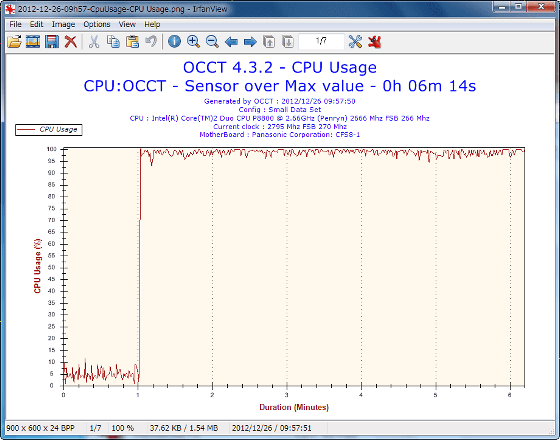Open the File menu
Screen dimensions: 560x440
15,24
